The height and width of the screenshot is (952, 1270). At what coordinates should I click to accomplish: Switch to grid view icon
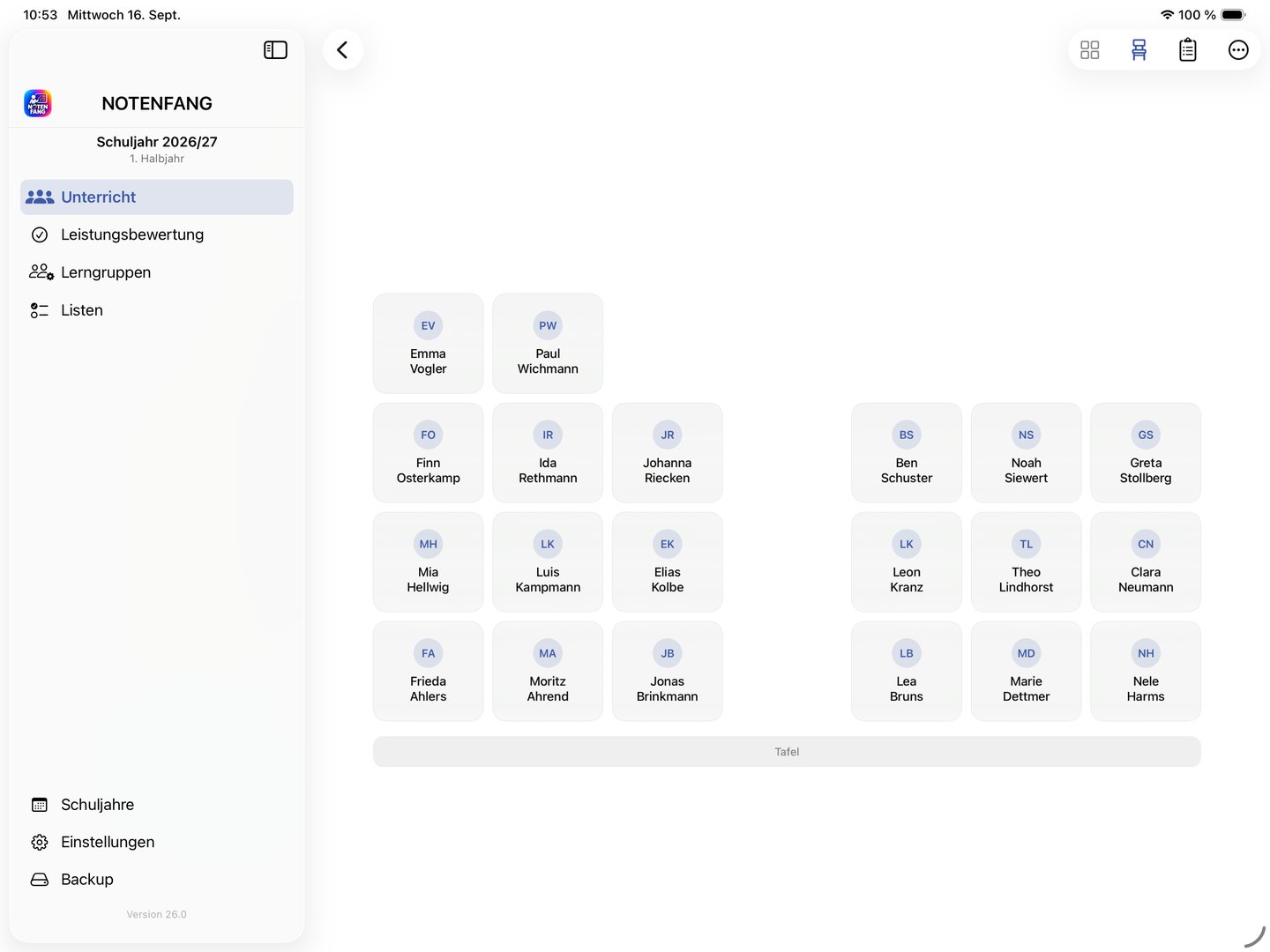click(x=1090, y=50)
